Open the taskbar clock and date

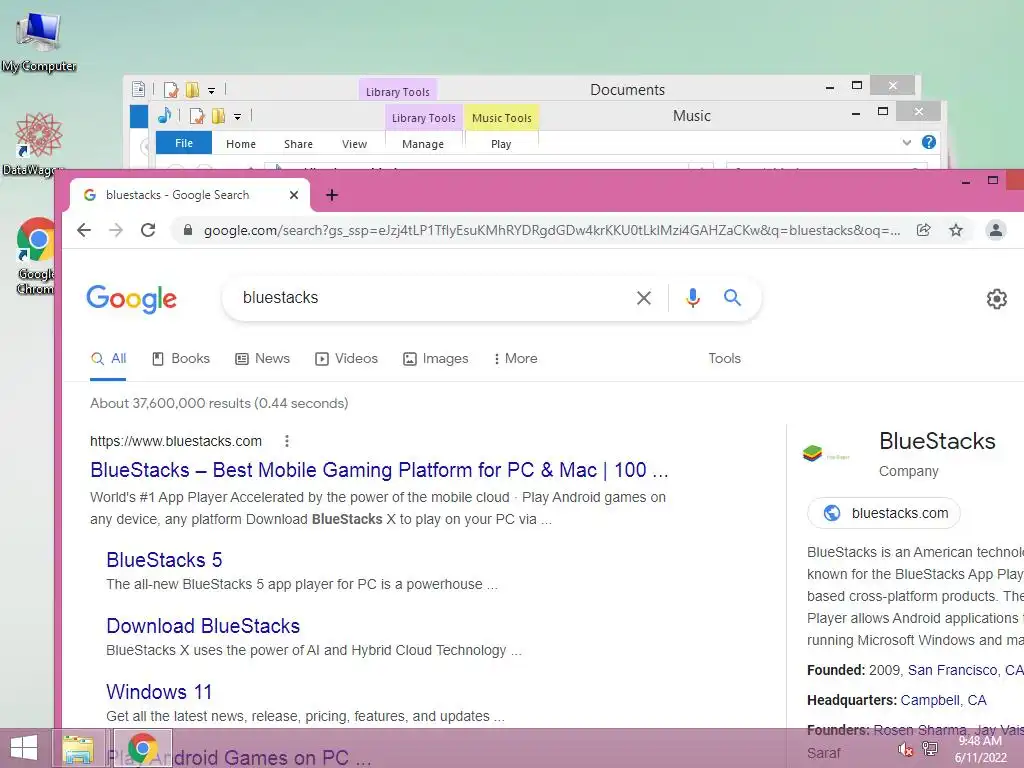coord(980,749)
